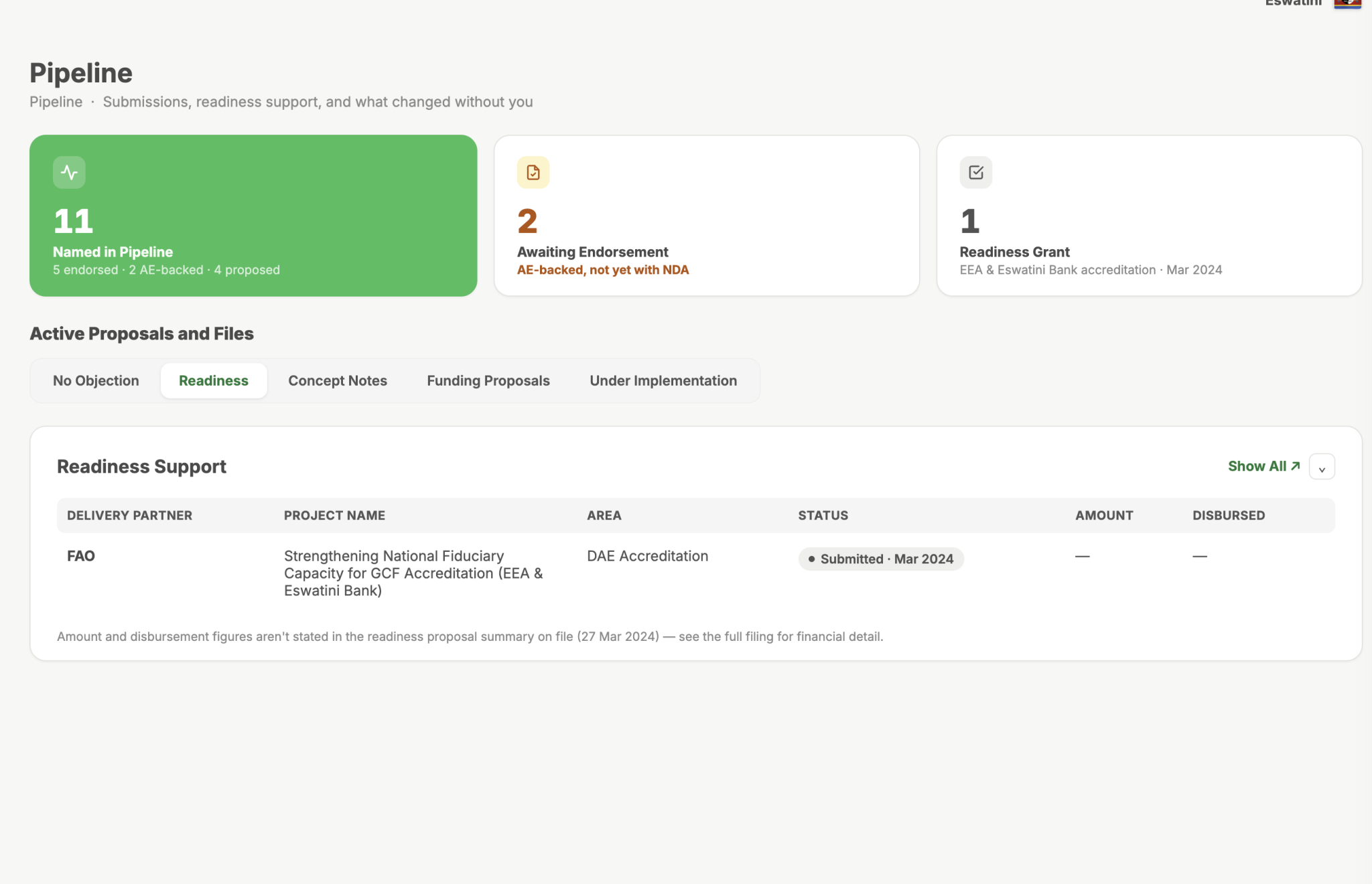Click the Project Name column header
1372x884 pixels.
coord(334,516)
